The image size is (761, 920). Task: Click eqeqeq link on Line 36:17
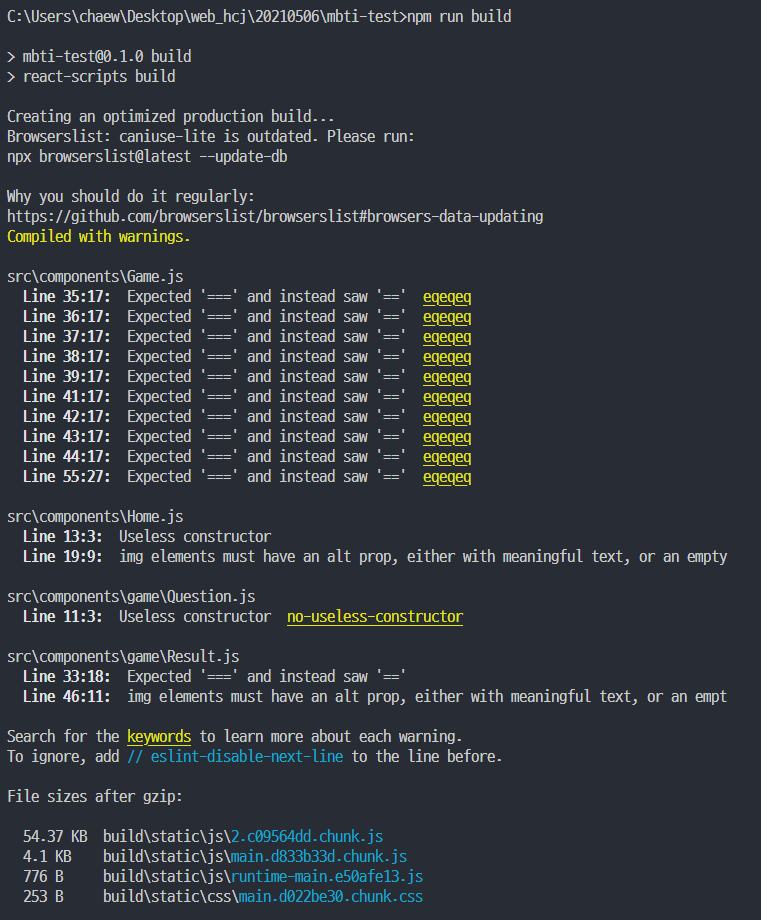tap(447, 317)
